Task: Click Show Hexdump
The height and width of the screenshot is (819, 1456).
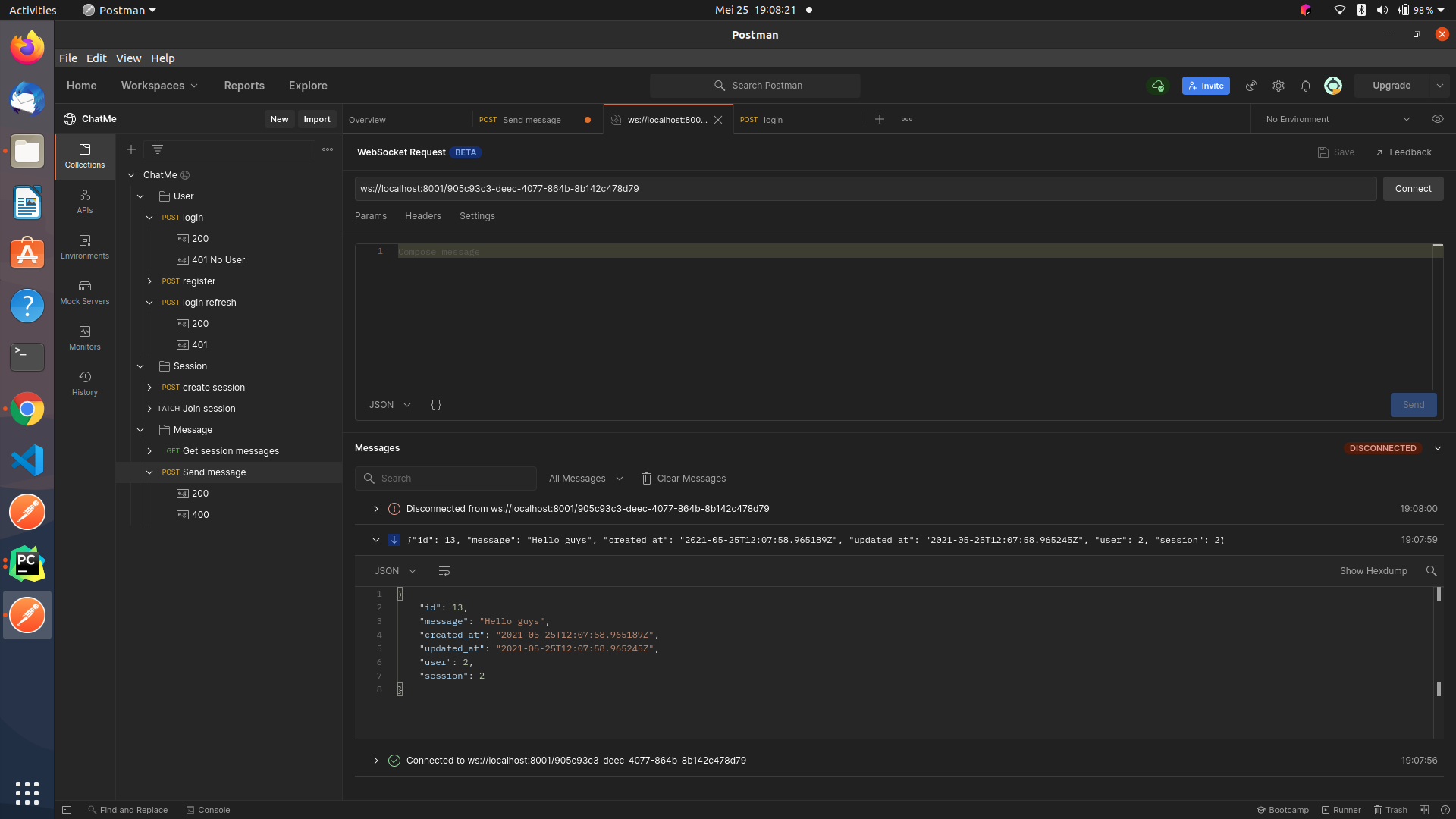Action: pos(1373,571)
